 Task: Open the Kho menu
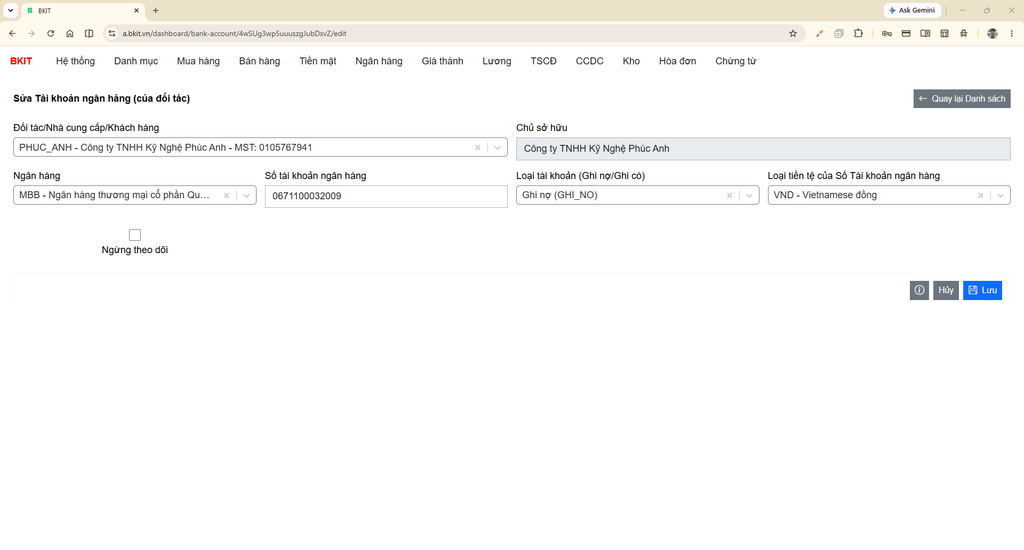pos(631,61)
